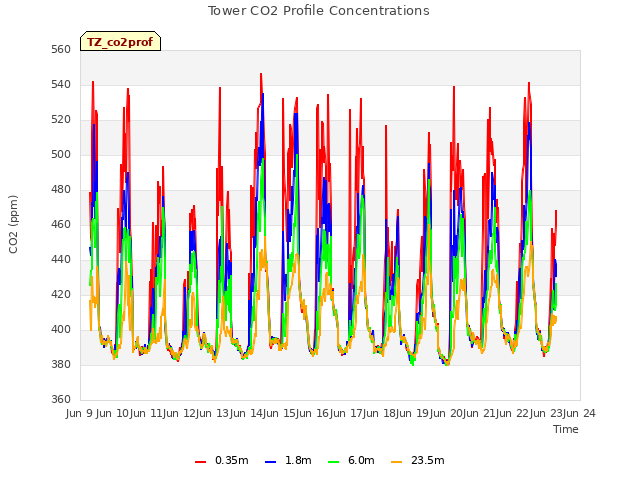Click the red peak near 540 before Jun 20
The width and height of the screenshot is (640, 480).
click(x=454, y=87)
